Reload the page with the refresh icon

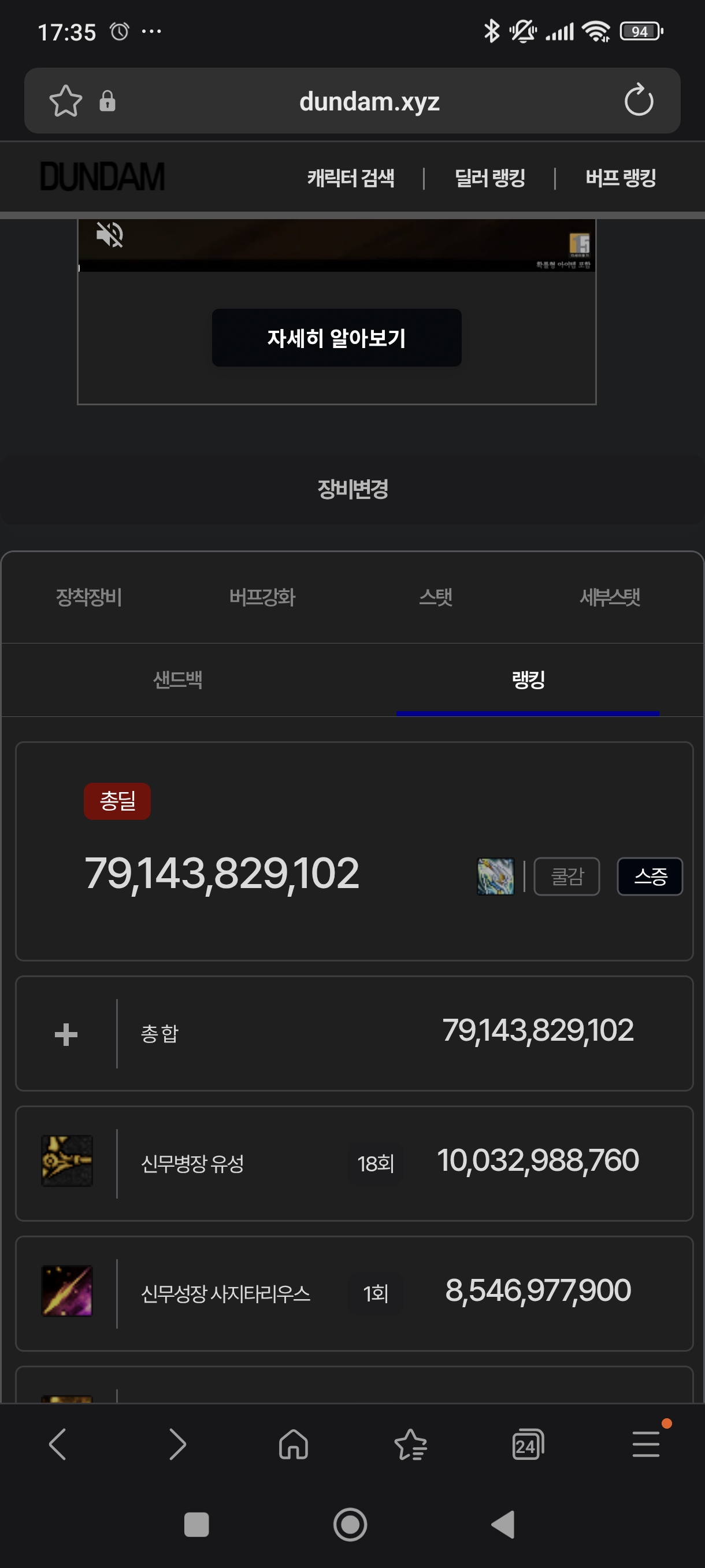tap(639, 101)
